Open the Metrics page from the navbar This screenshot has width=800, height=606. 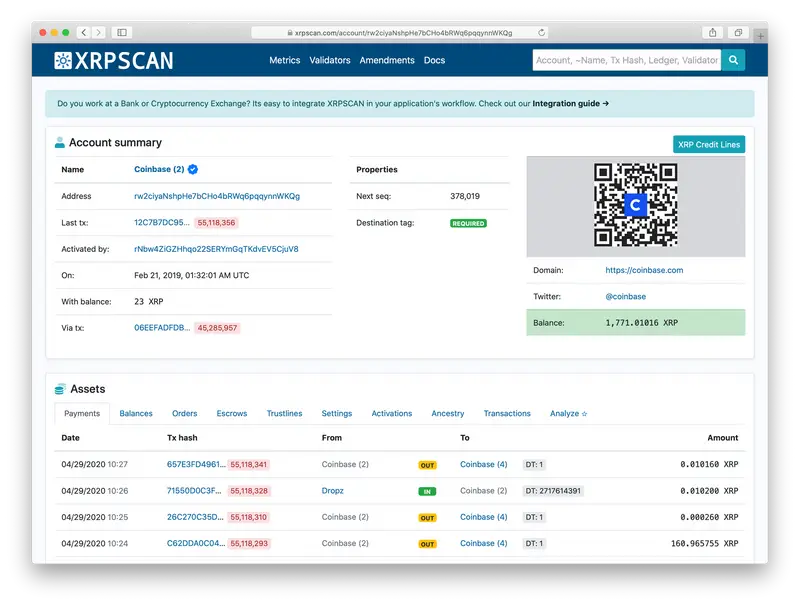(284, 60)
